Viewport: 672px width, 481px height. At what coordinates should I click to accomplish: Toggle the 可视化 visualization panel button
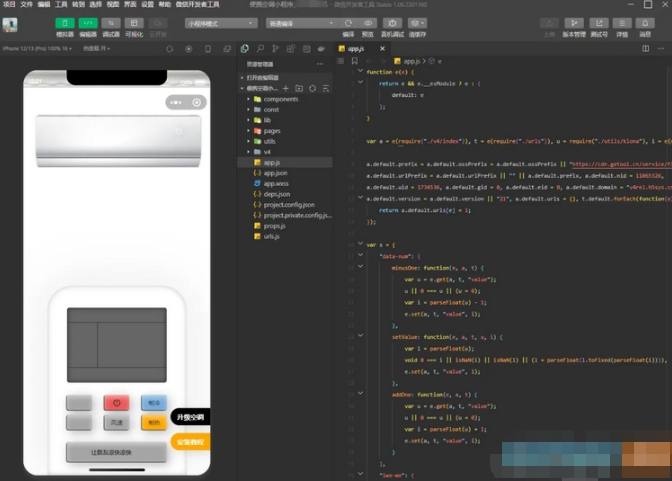(x=134, y=22)
